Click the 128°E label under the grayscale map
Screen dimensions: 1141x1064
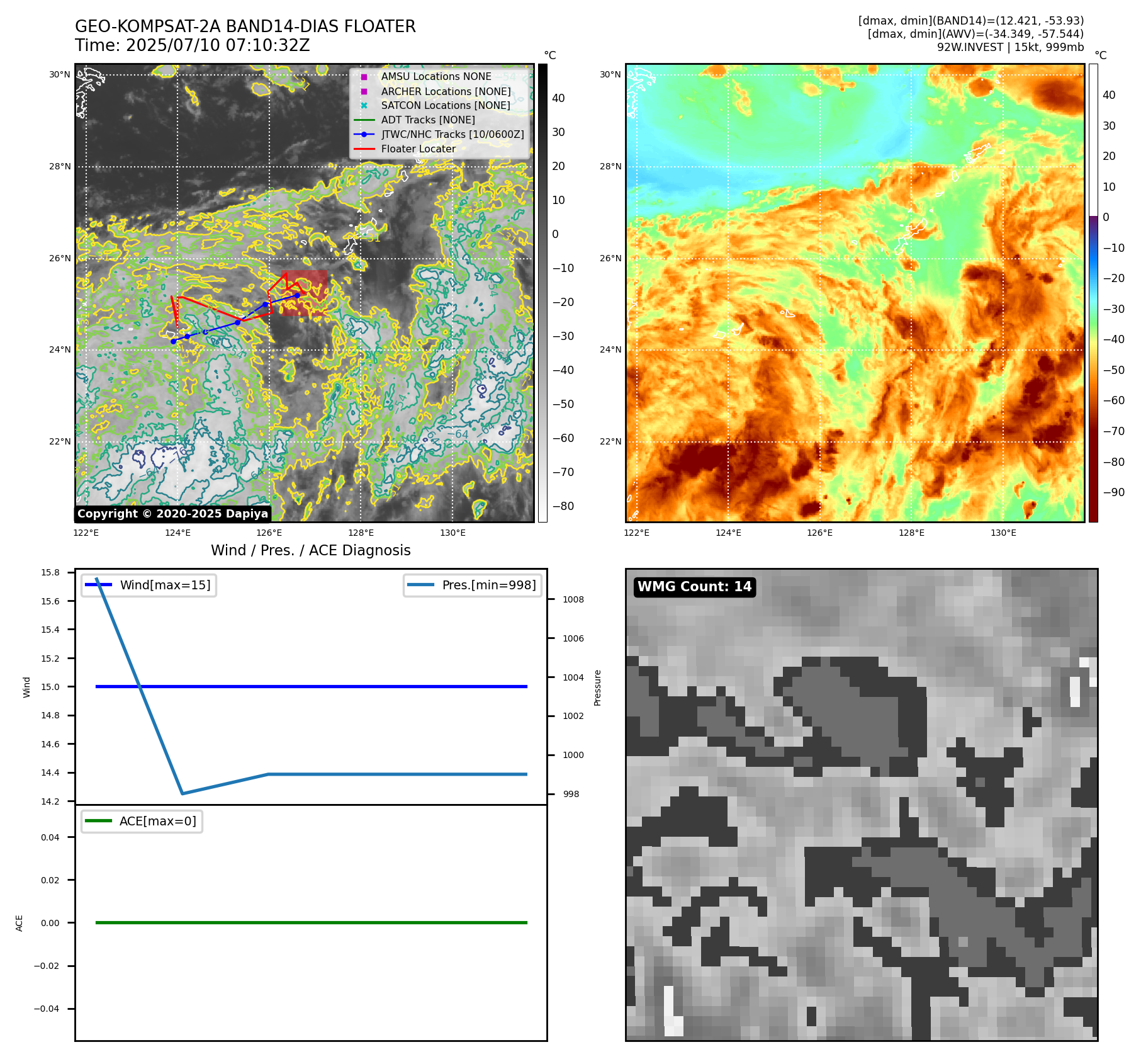pyautogui.click(x=361, y=533)
